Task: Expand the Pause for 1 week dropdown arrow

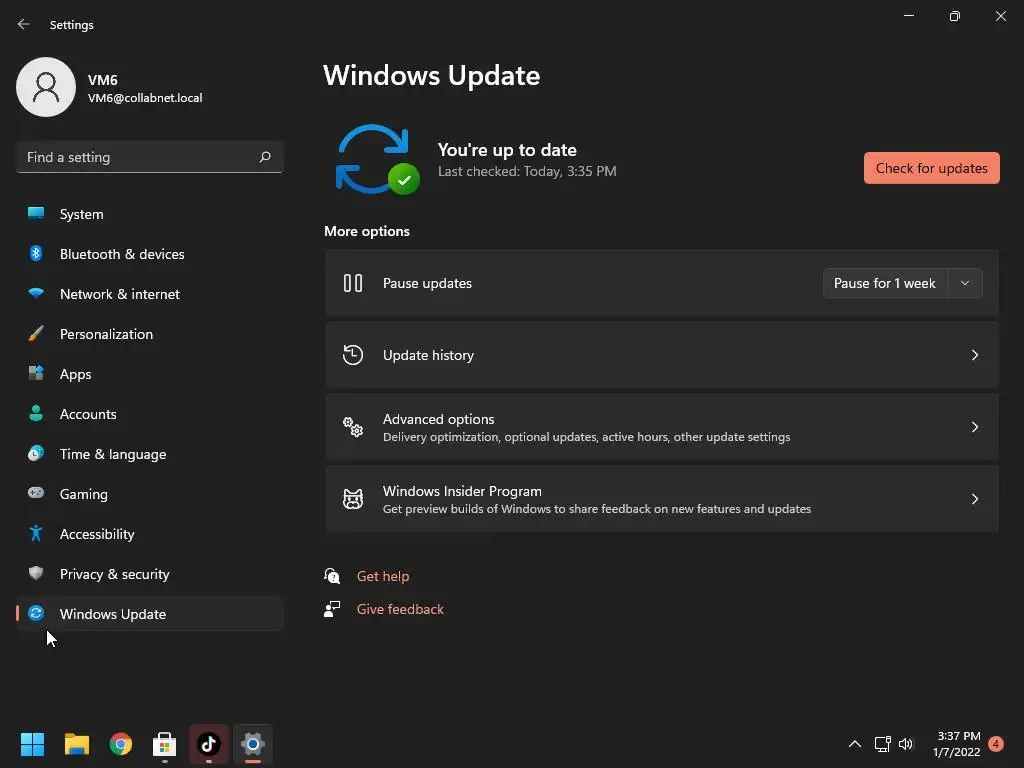Action: pos(965,283)
